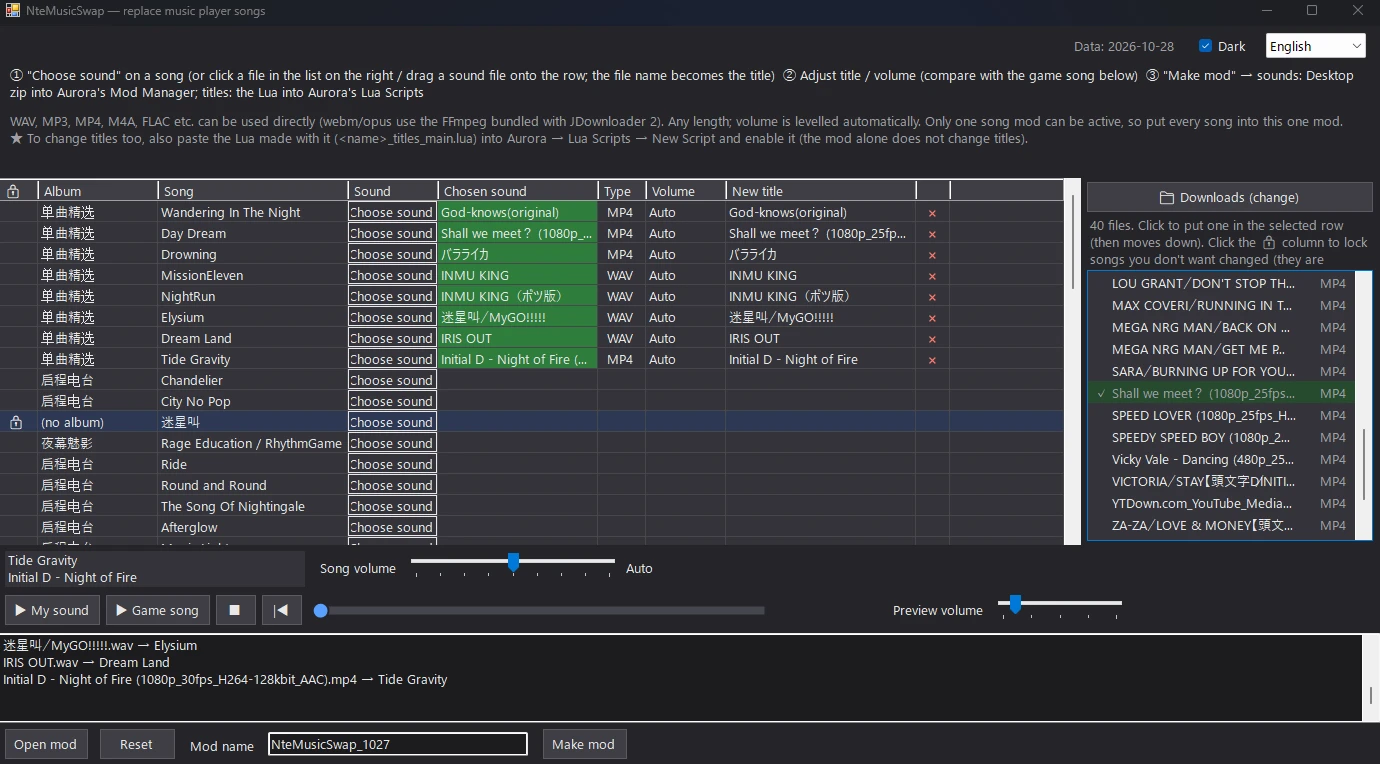
Task: Select the Rage Education / RhythmGame song cell
Action: pyautogui.click(x=253, y=444)
